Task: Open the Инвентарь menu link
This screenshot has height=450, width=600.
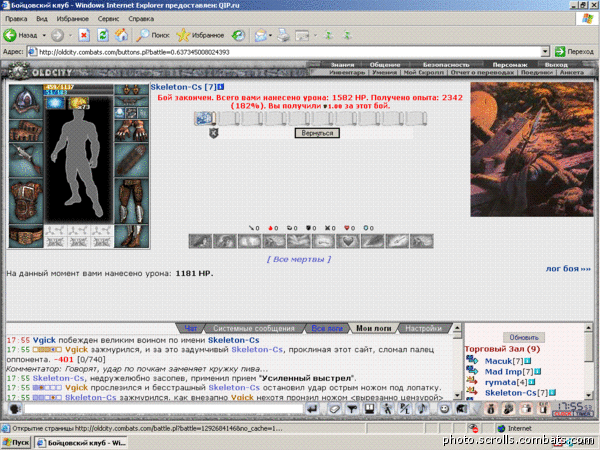Action: (347, 72)
